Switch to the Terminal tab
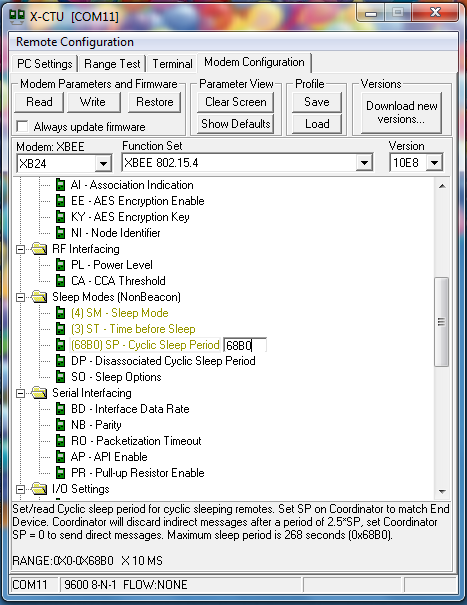 click(172, 64)
